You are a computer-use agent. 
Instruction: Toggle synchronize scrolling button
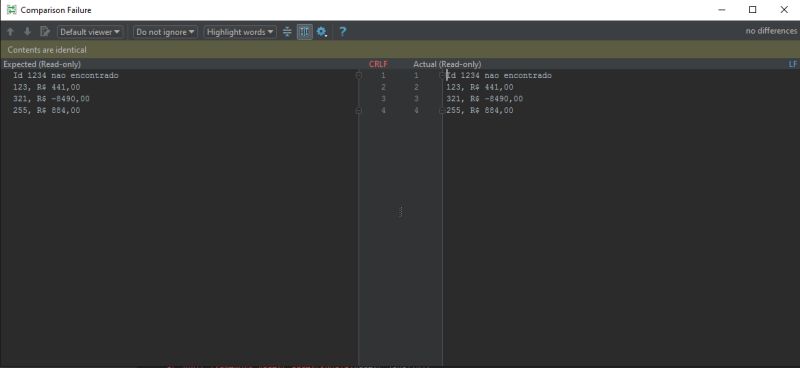(x=305, y=32)
